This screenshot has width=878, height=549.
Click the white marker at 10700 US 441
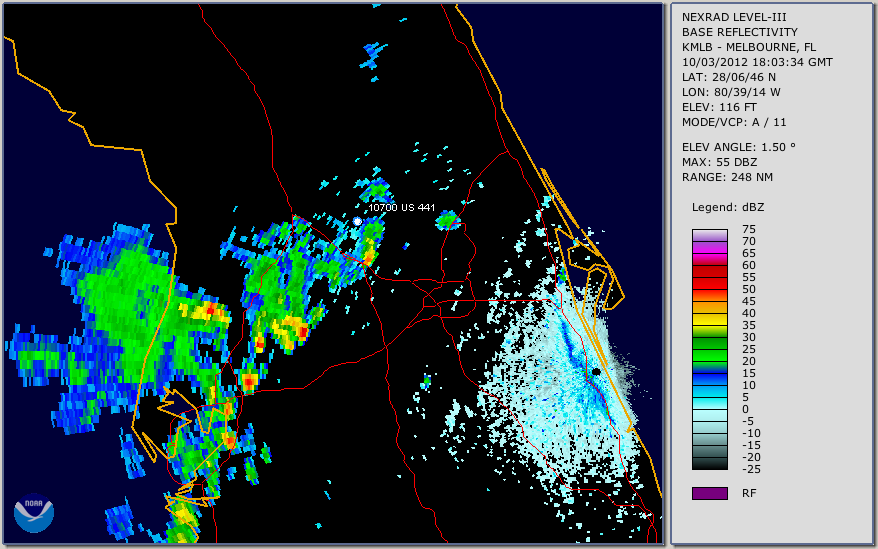(357, 222)
